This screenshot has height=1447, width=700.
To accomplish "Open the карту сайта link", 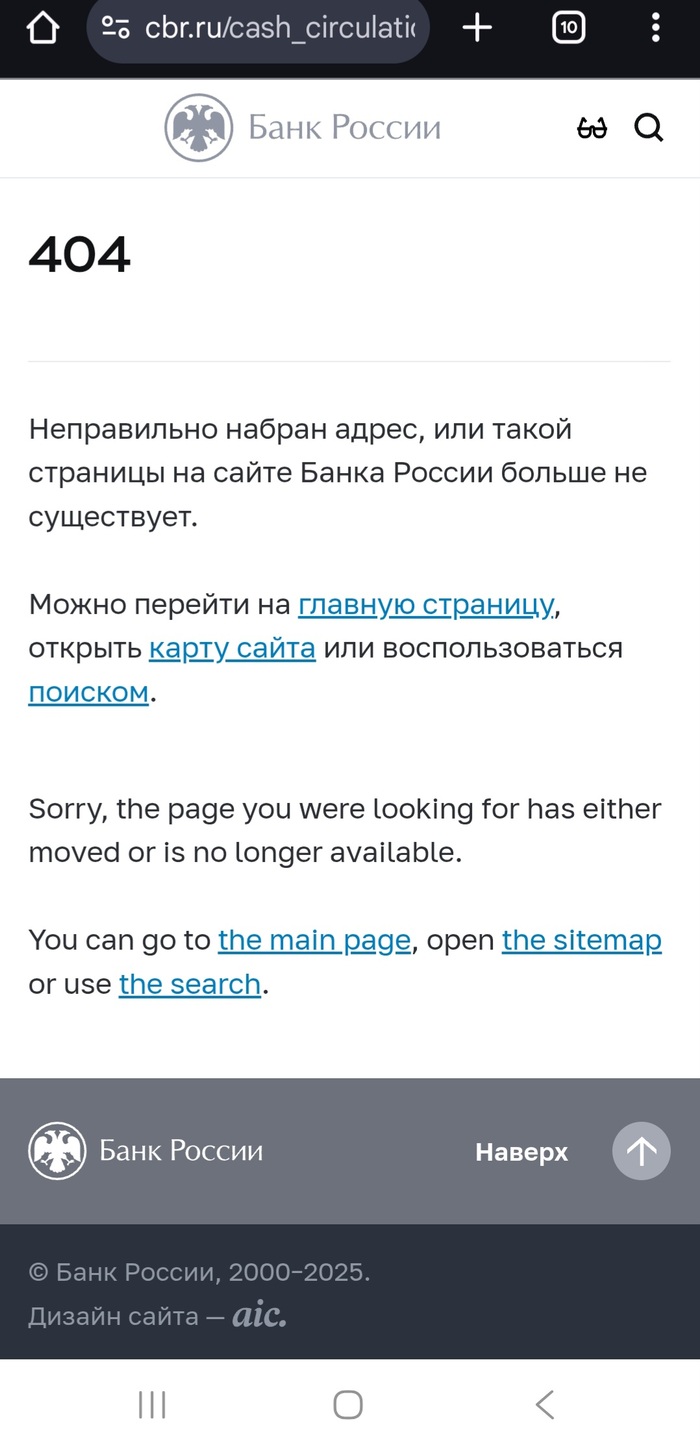I will (x=232, y=649).
